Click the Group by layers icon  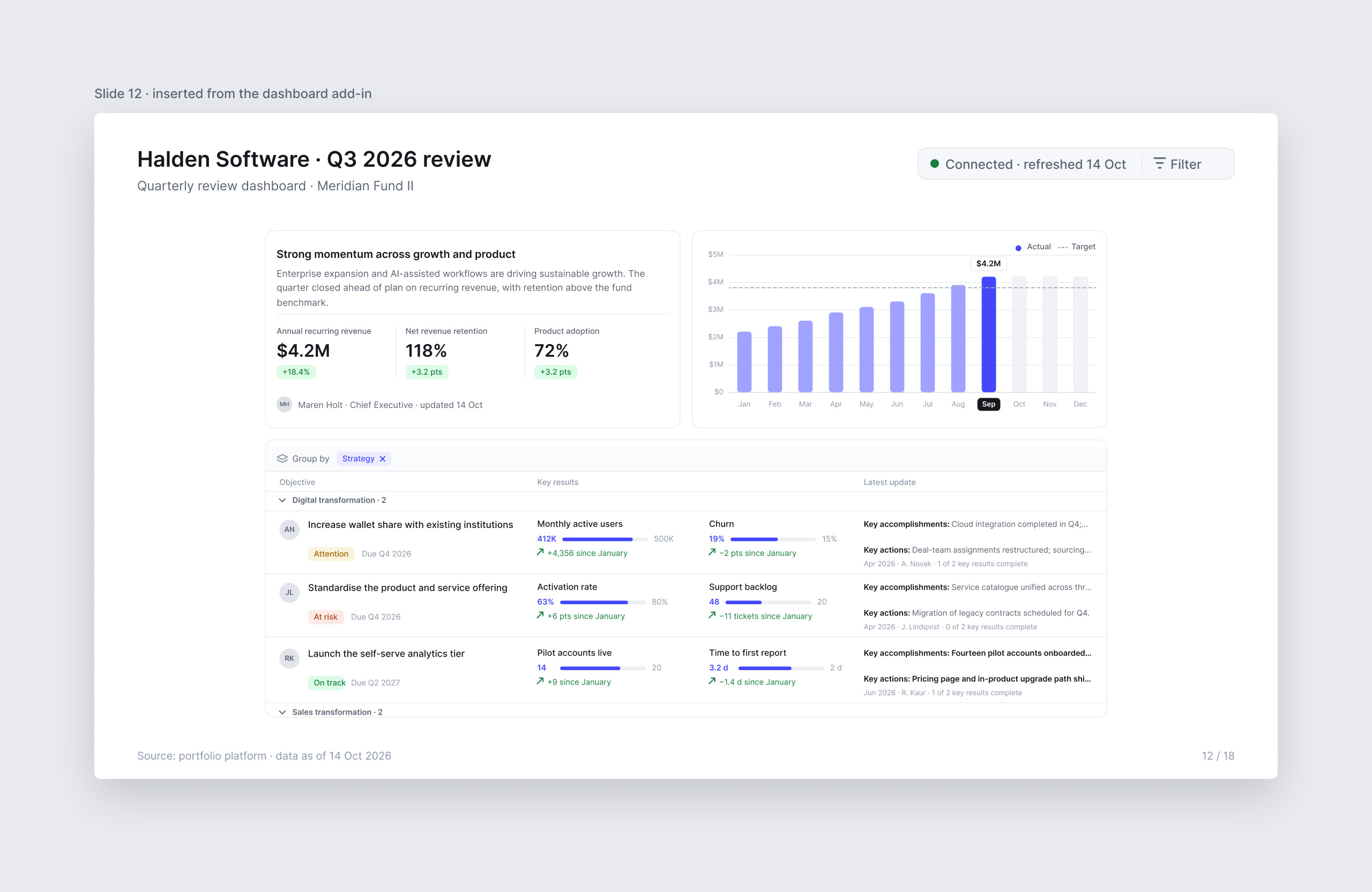click(x=282, y=458)
